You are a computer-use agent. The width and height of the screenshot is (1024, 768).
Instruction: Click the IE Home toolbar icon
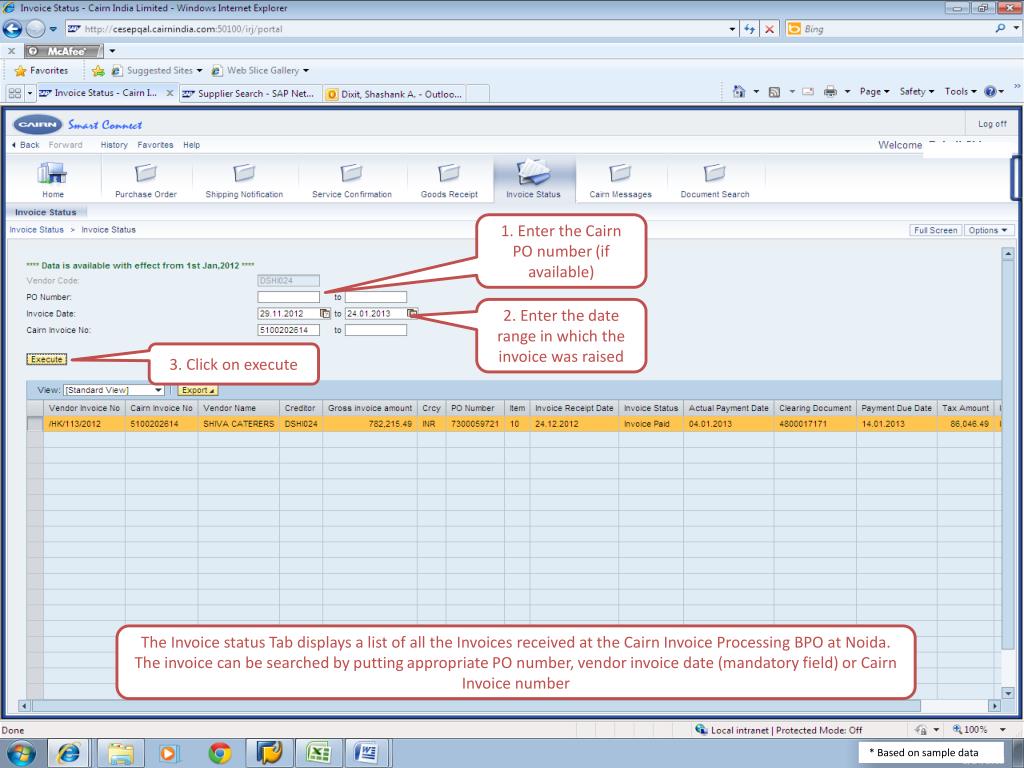click(x=739, y=91)
